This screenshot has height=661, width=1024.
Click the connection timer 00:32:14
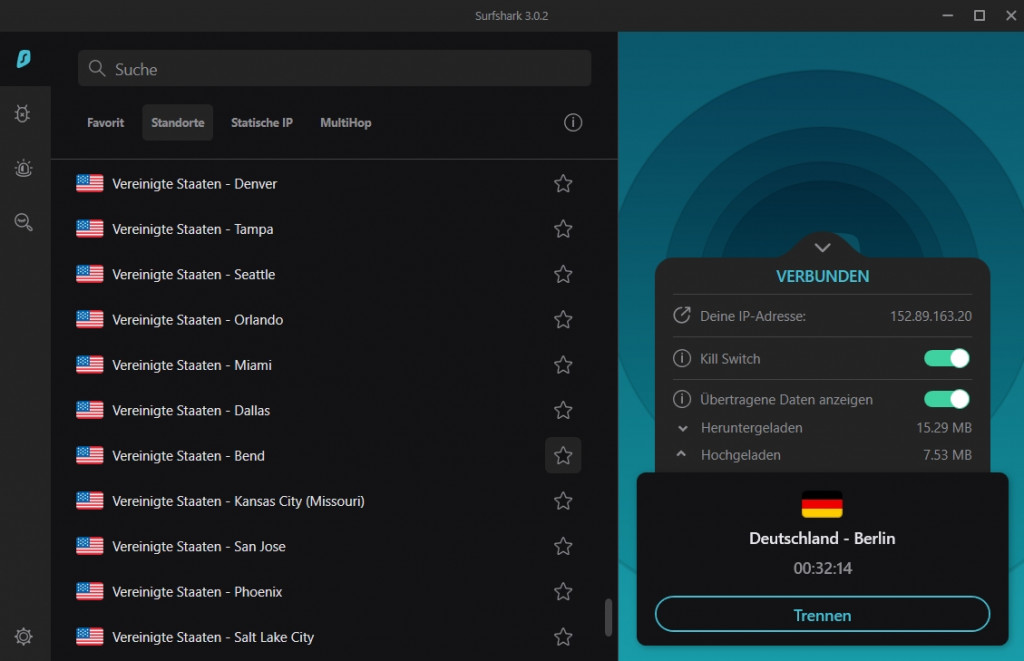point(822,568)
